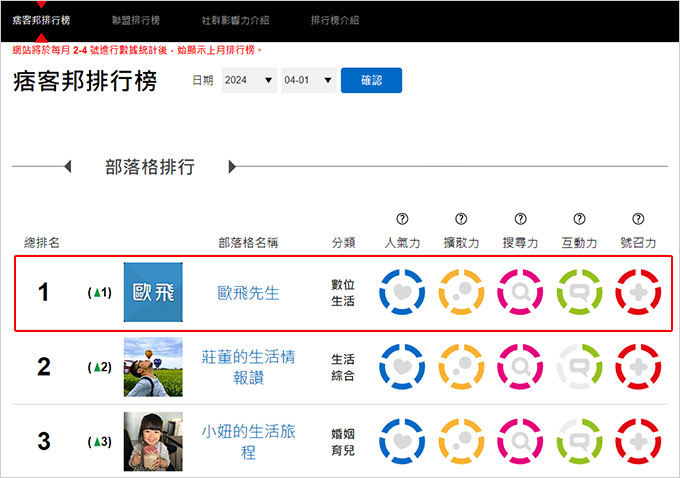Click the 確認 button
Screen dimensions: 680x478
[x=371, y=80]
